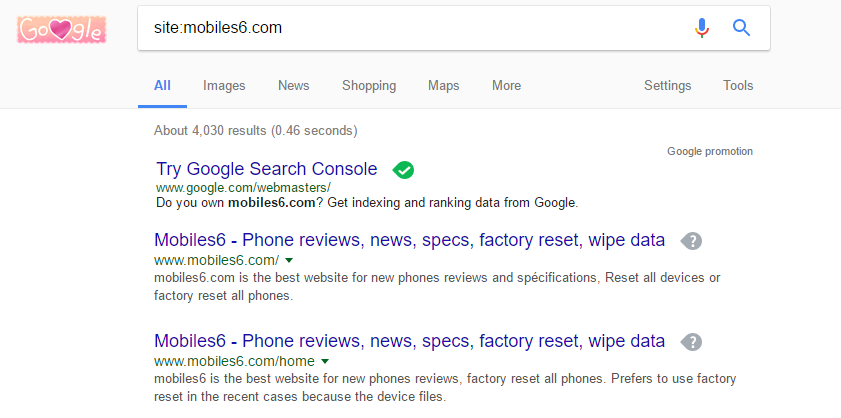Open first Mobiles6 result title link
841x418 pixels.
coord(409,240)
